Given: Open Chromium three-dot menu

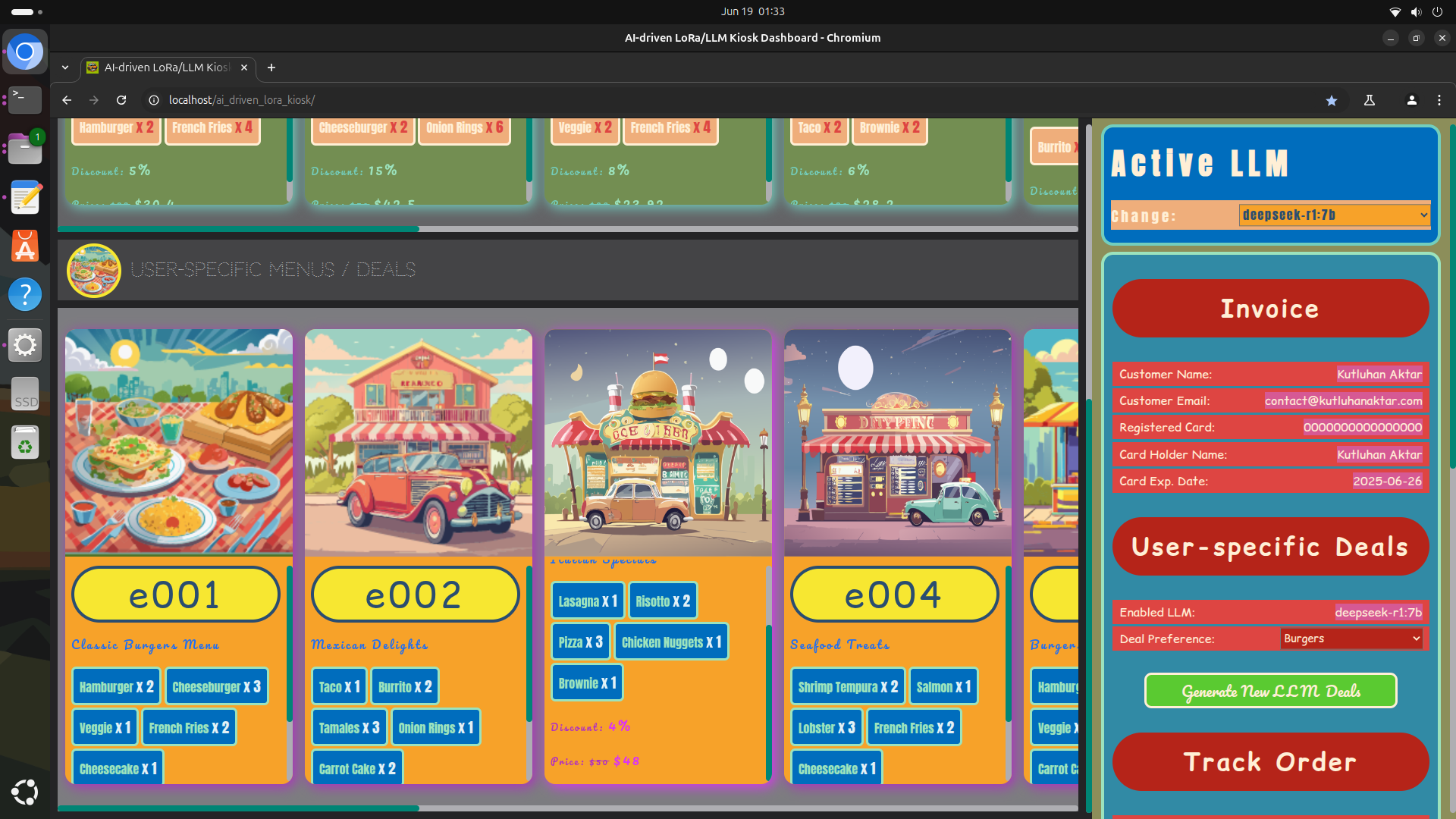Looking at the screenshot, I should [x=1439, y=100].
